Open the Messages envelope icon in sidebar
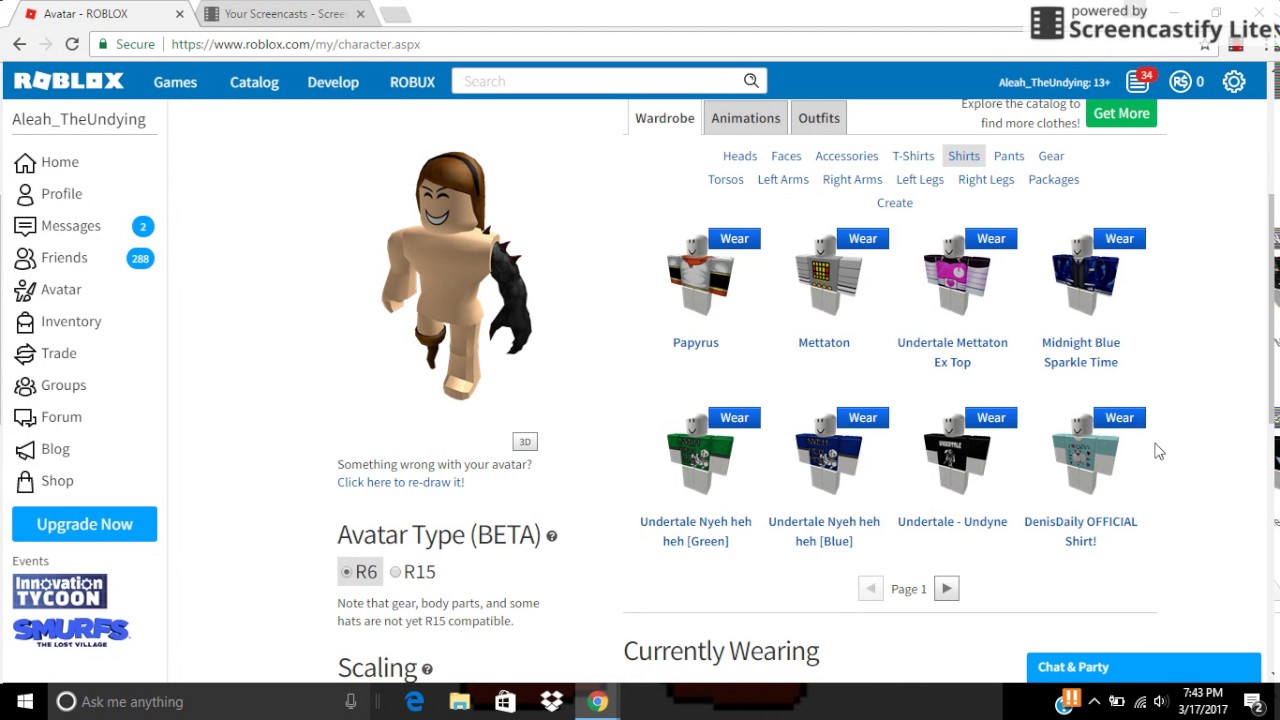Image resolution: width=1280 pixels, height=720 pixels. tap(25, 226)
